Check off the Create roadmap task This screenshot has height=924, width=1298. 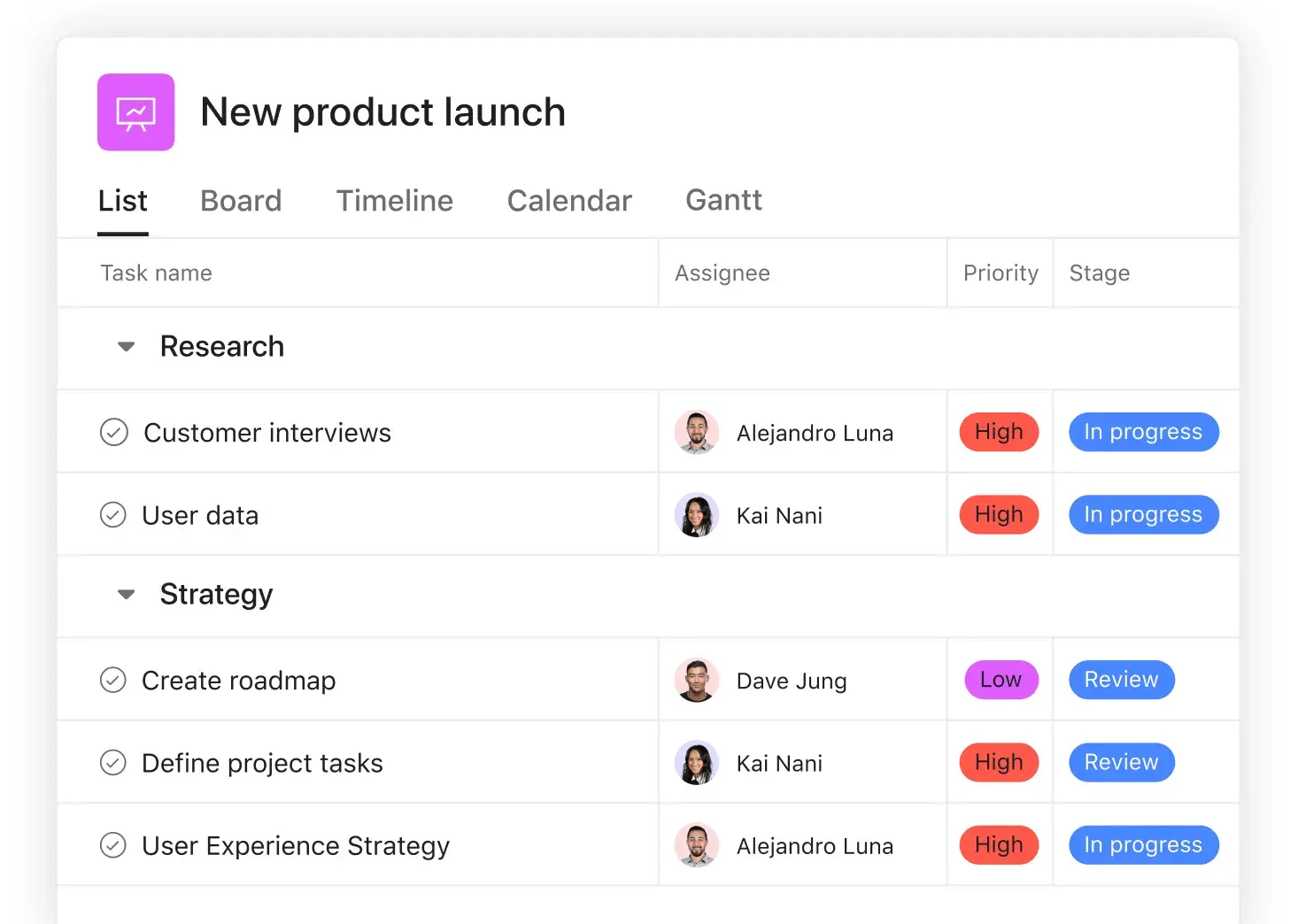(x=113, y=681)
